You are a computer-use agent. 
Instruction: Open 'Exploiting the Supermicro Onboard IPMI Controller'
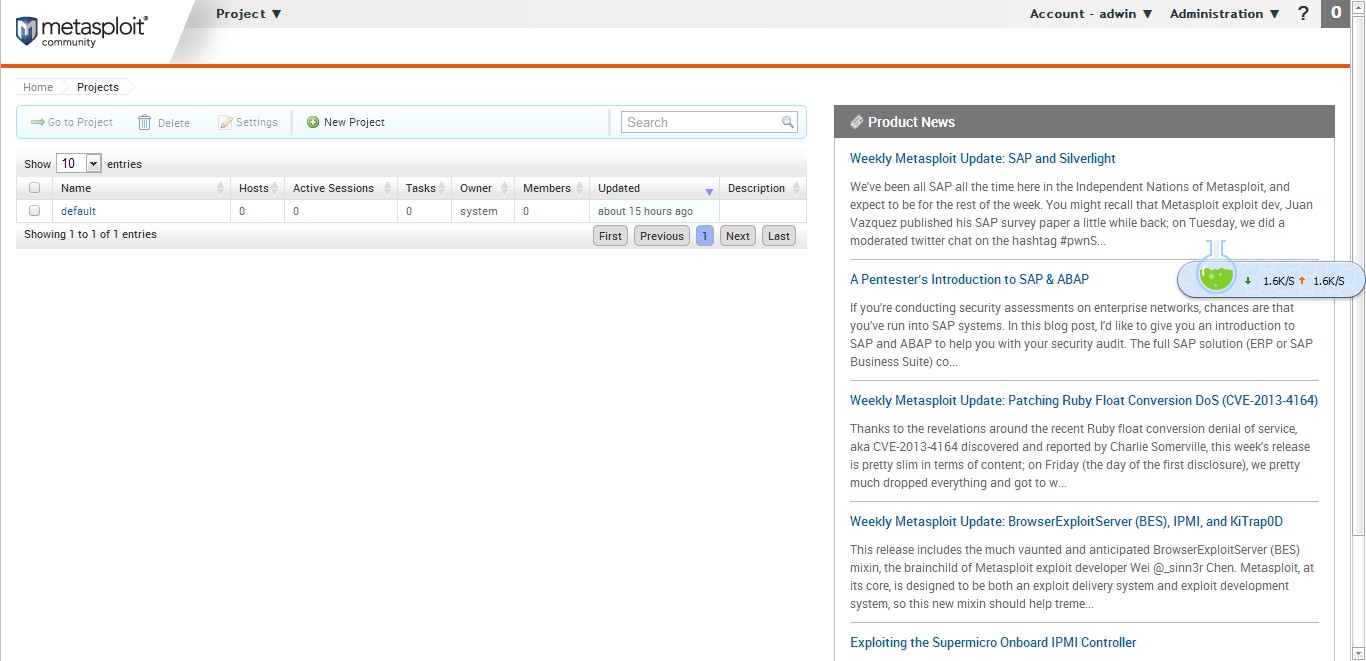[993, 642]
